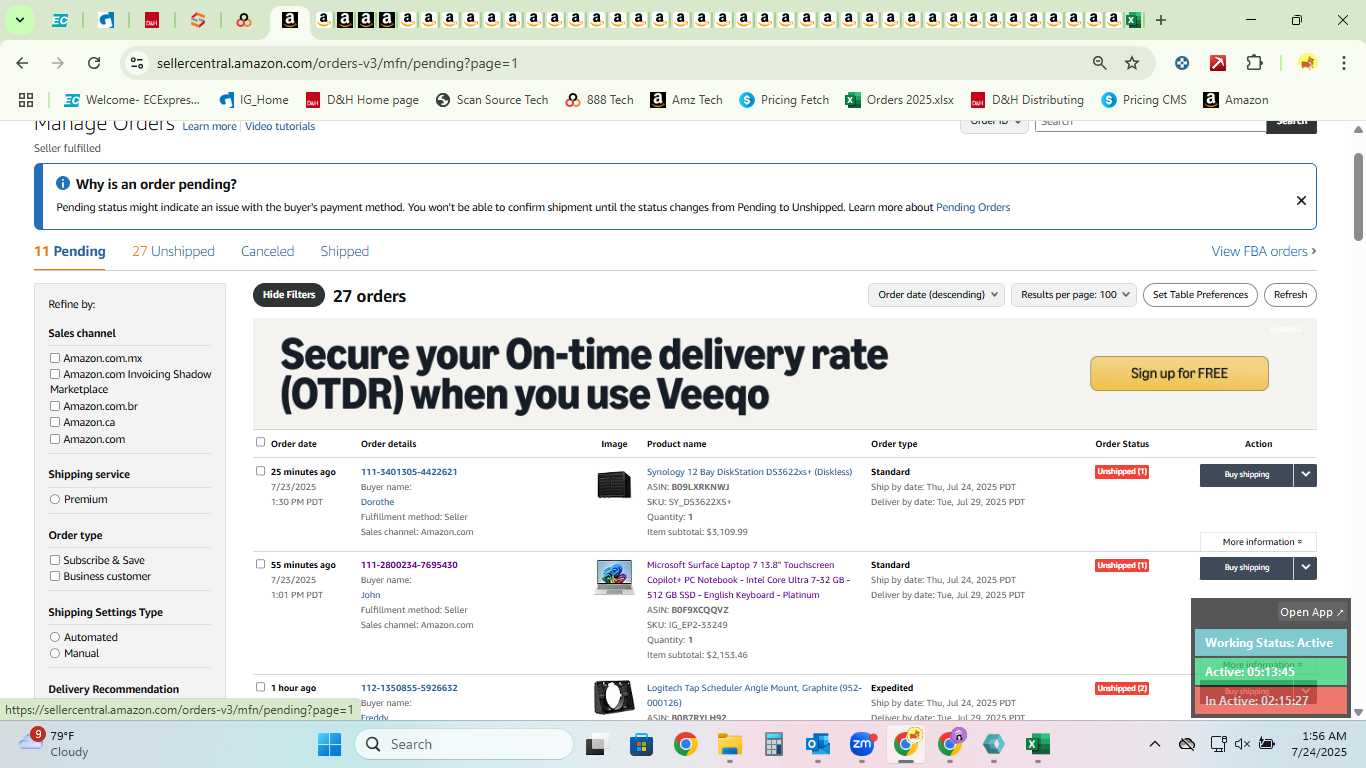Open IG_Home bookmark

pos(254,100)
